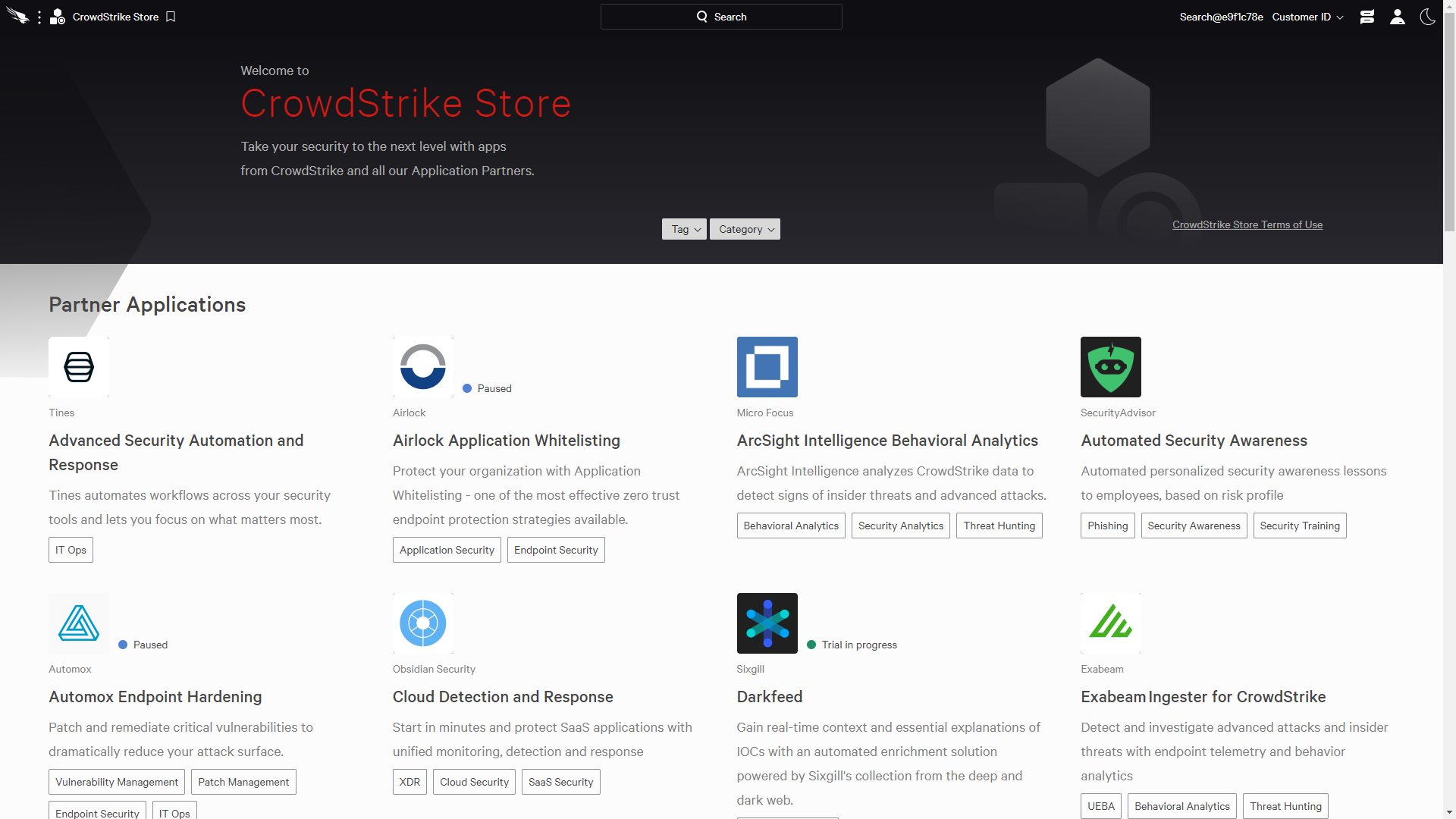
Task: Open the user profile icon
Action: click(x=1397, y=17)
